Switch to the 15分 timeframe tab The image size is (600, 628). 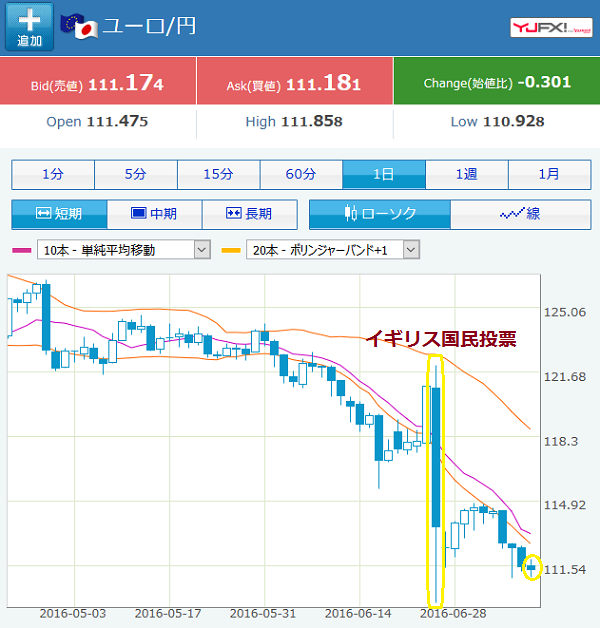219,174
